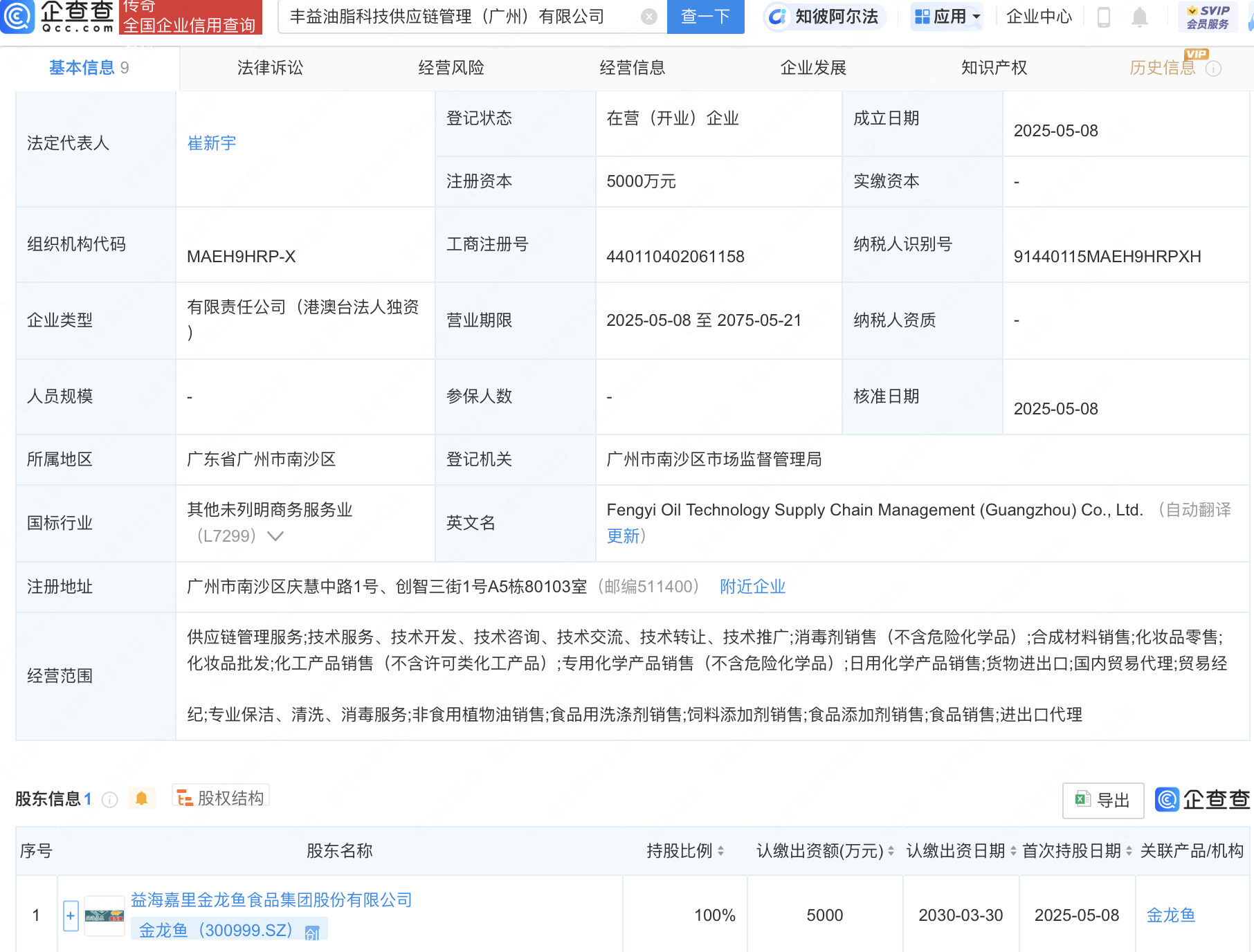Click the Qichacha logo icon
Image resolution: width=1254 pixels, height=952 pixels.
17,16
